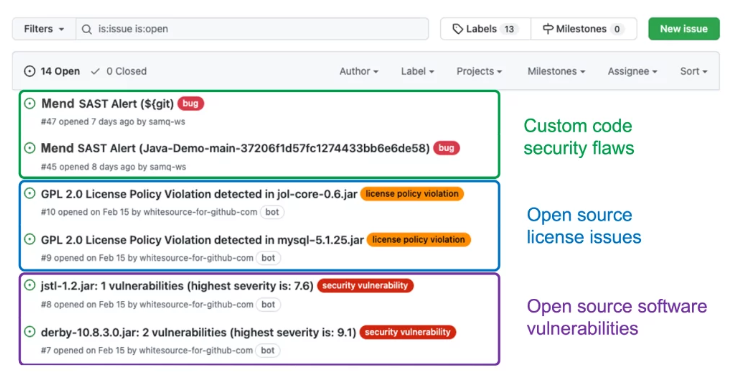Click the open-status icon of issue #47
Screen dimensions: 740x384
tap(30, 103)
